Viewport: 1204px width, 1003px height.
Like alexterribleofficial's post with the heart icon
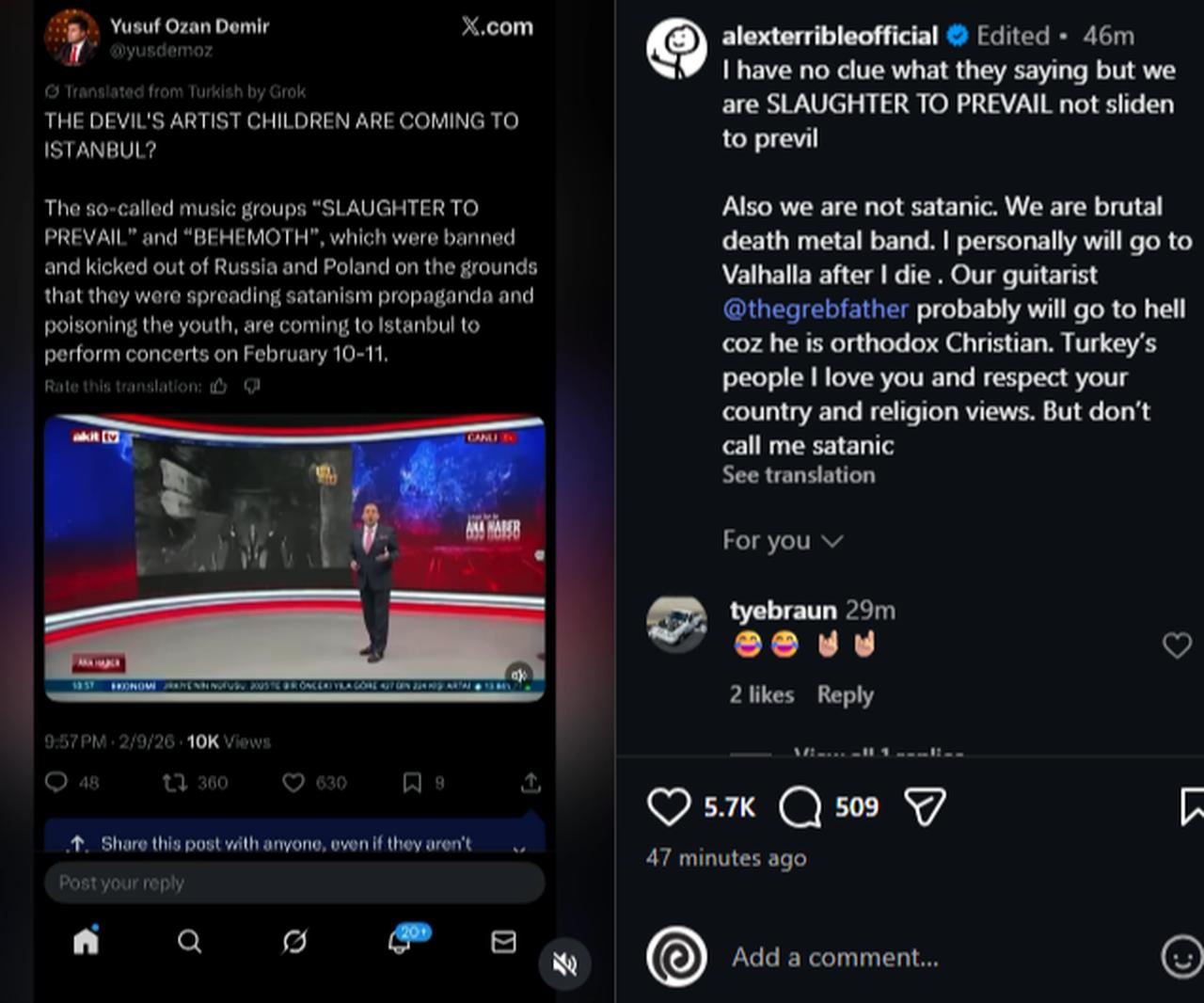(x=669, y=804)
